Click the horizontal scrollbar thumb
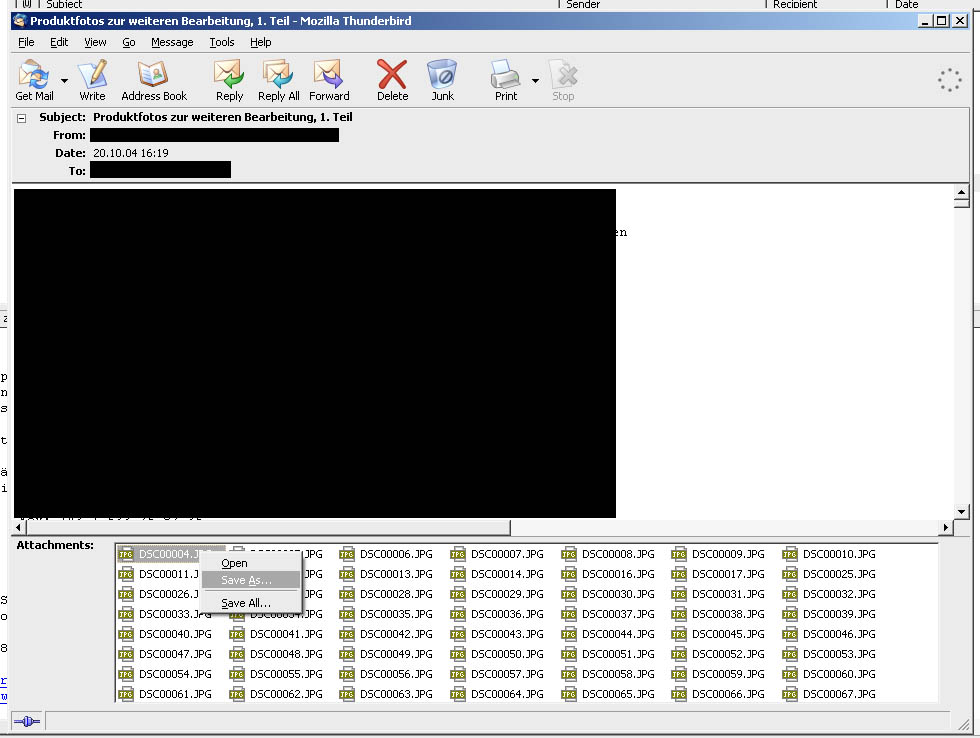This screenshot has width=980, height=738. click(268, 527)
